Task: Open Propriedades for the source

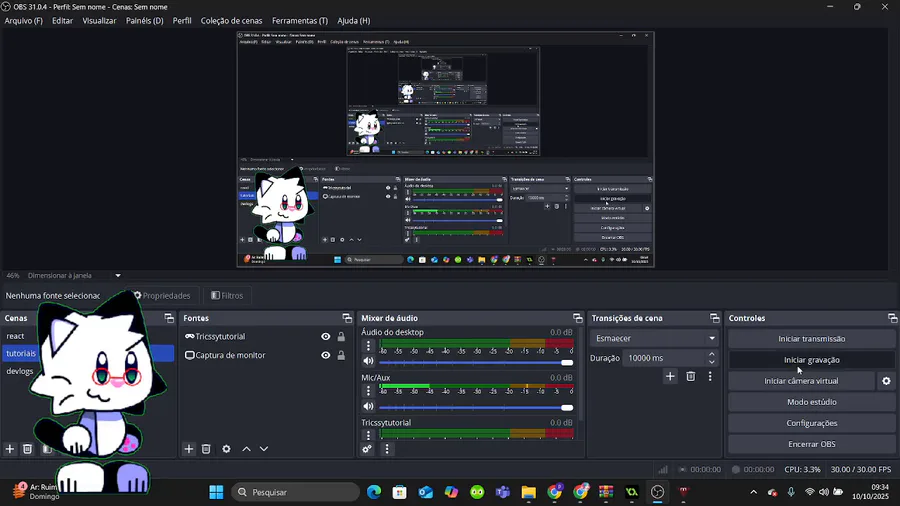Action: tap(162, 295)
